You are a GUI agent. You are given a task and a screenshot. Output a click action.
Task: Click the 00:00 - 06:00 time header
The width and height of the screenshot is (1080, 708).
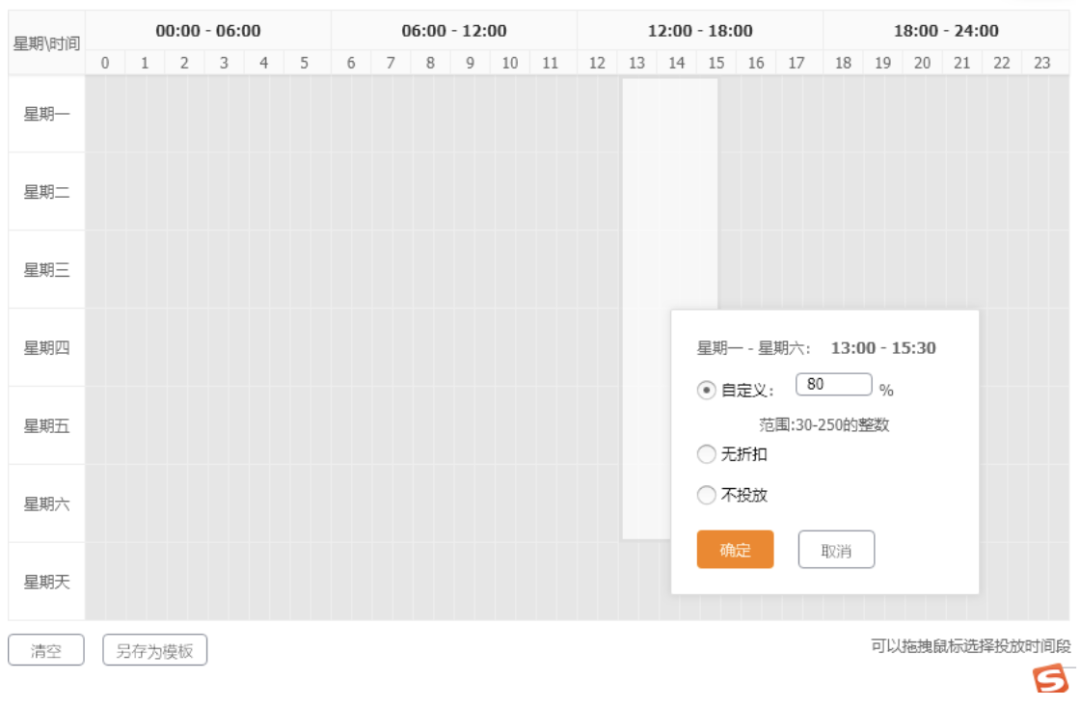coord(207,30)
